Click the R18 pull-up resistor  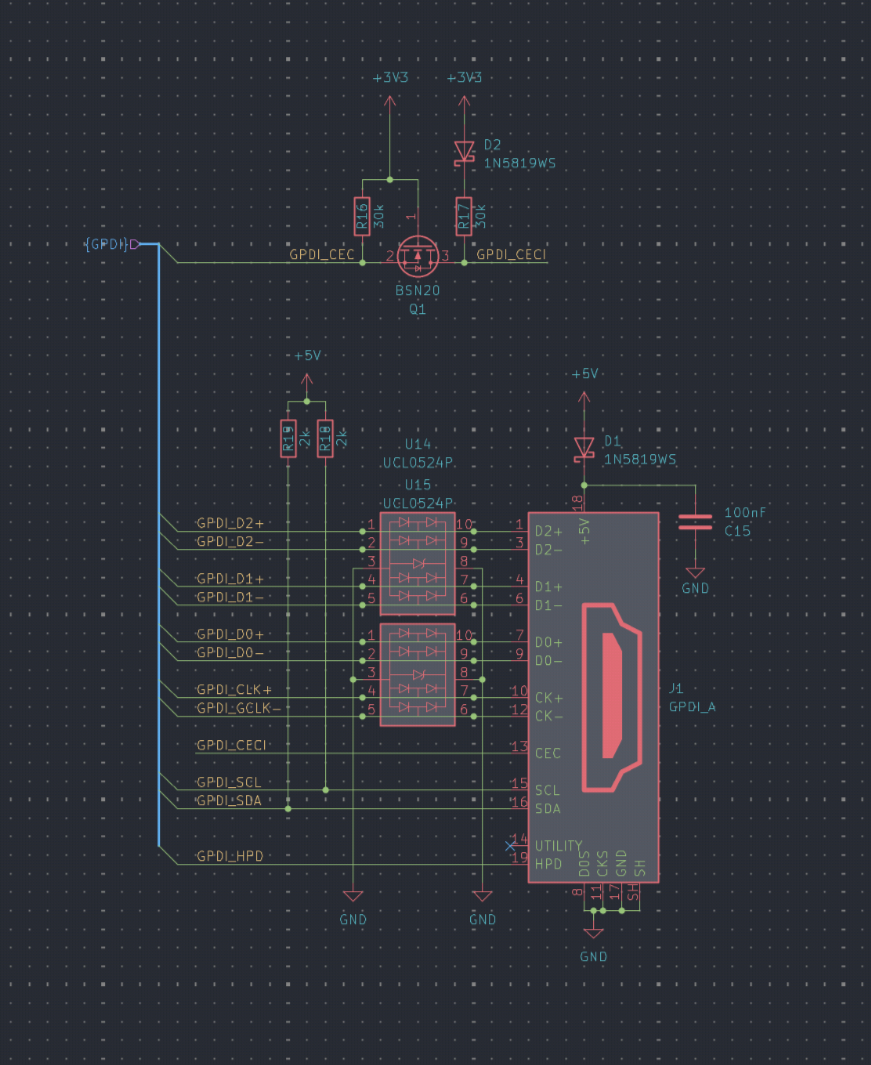pos(325,439)
